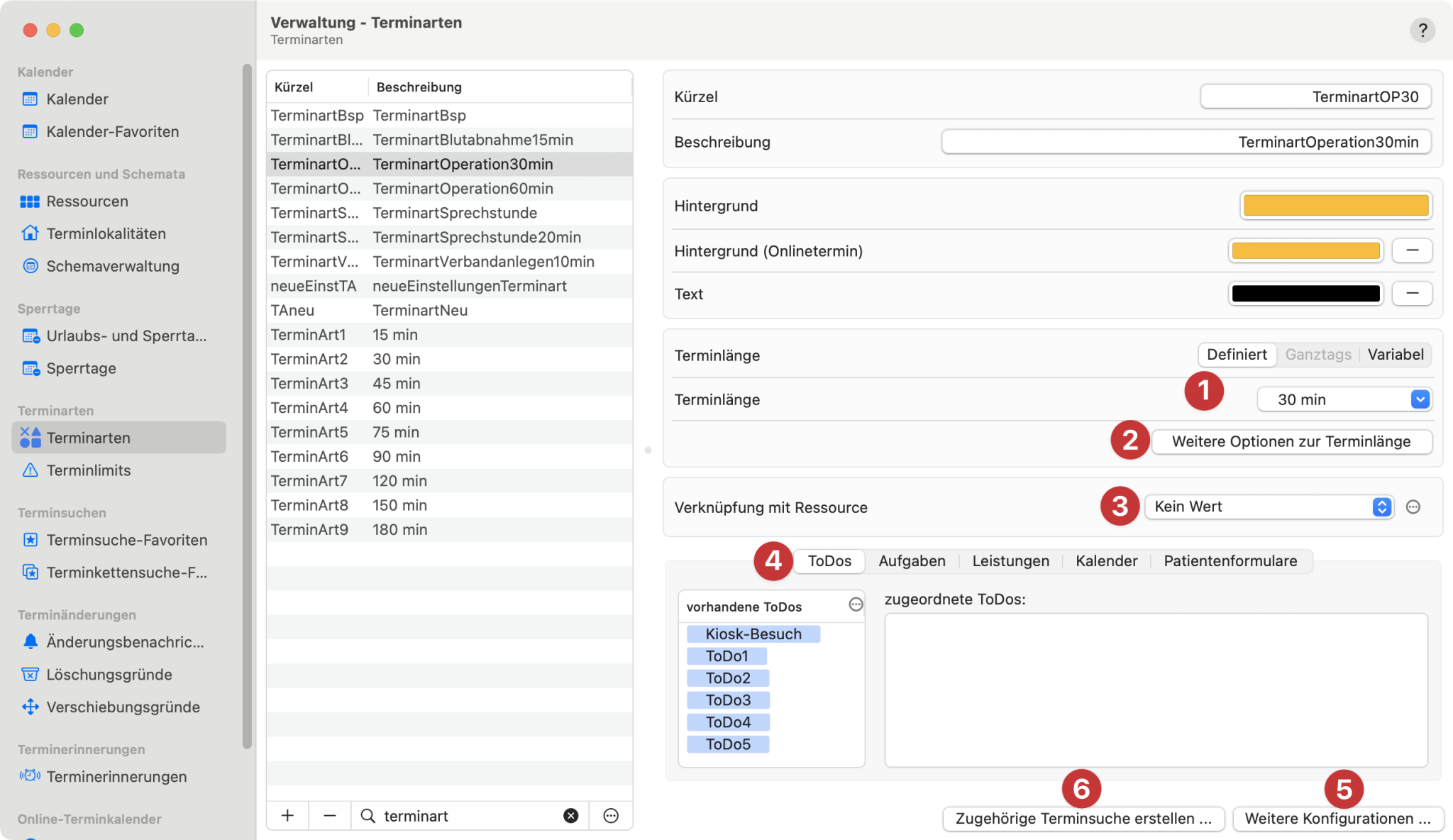This screenshot has width=1453, height=840.
Task: Reset Text color with minus button
Action: pos(1412,293)
